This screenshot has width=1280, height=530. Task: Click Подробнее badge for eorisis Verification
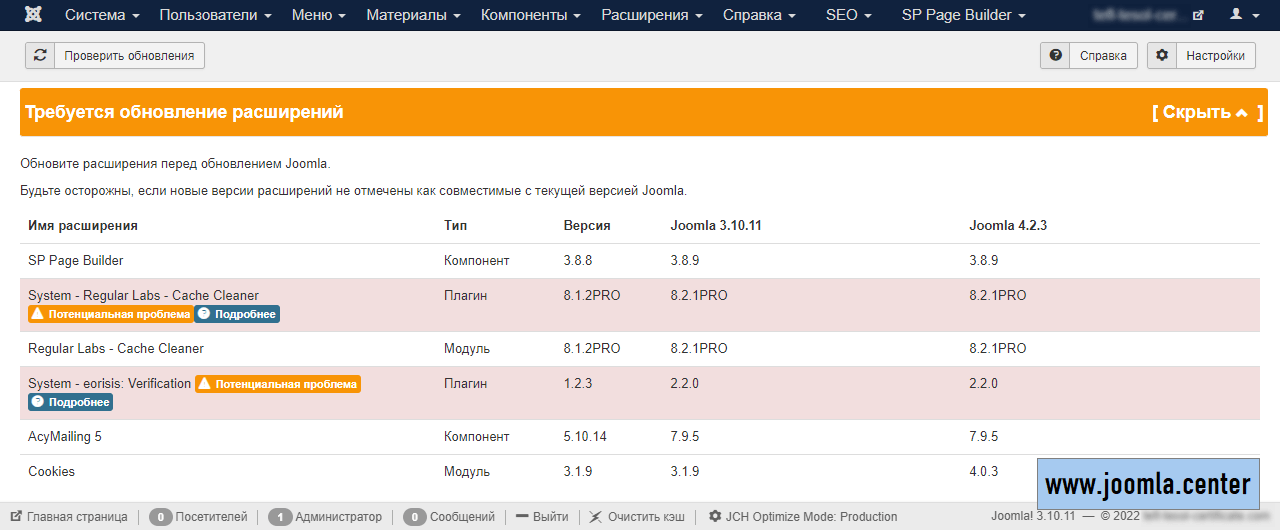tap(70, 402)
